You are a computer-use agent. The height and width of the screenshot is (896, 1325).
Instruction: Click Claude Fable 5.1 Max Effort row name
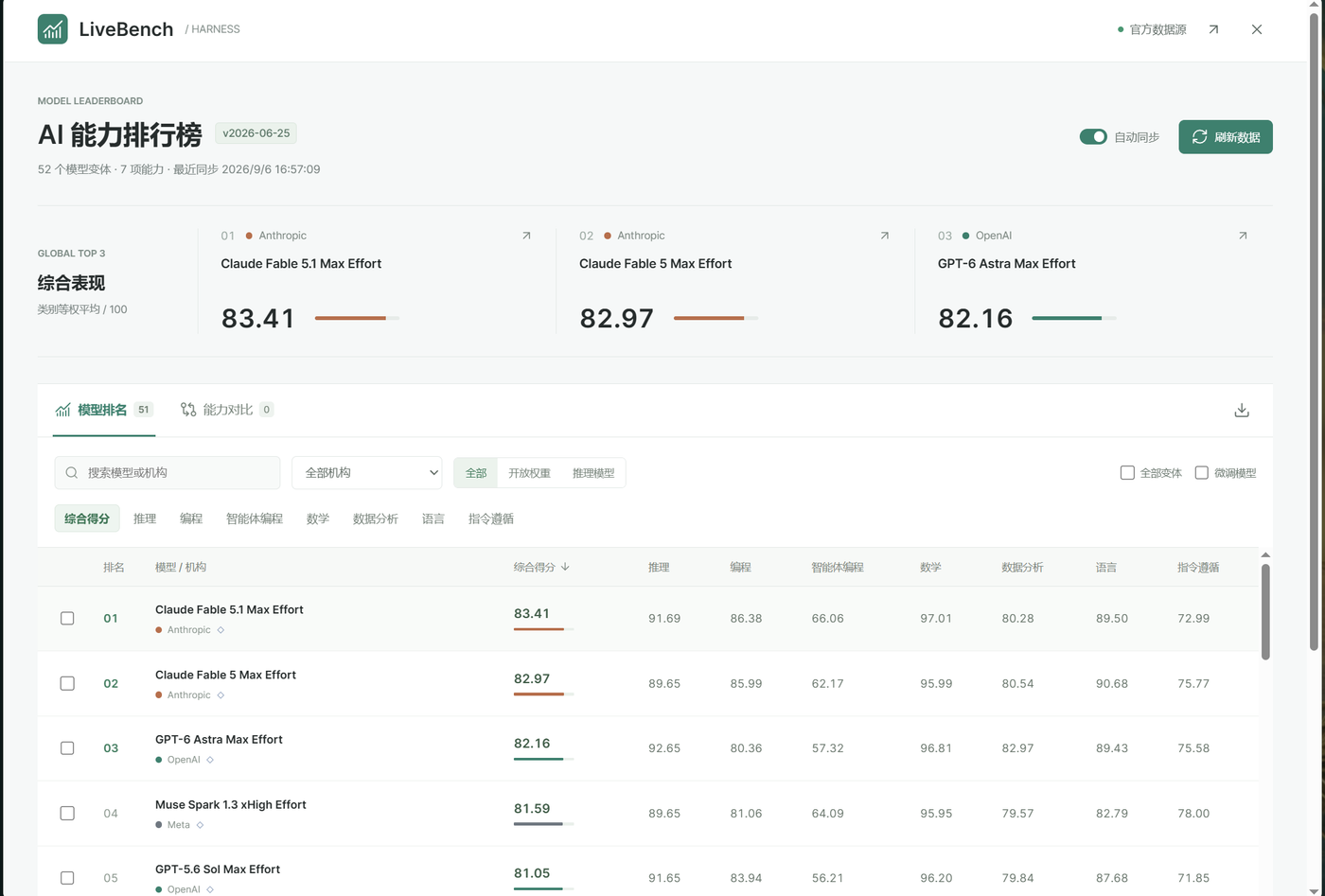(x=229, y=610)
